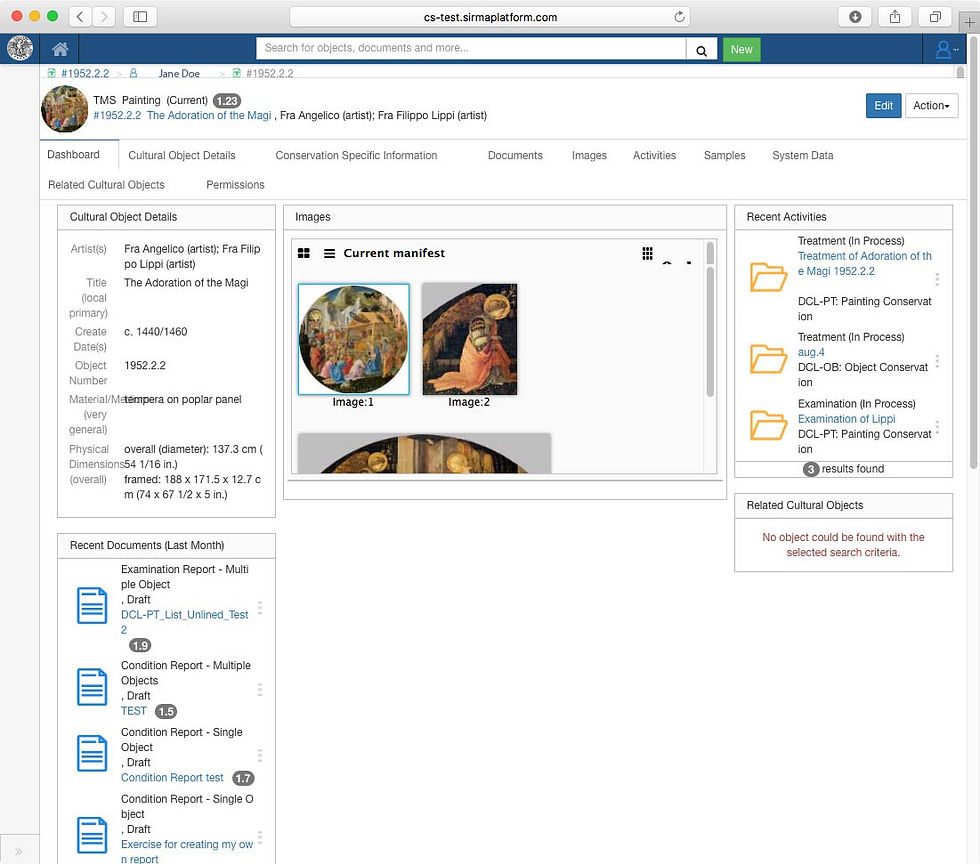This screenshot has width=980, height=864.
Task: Open the user profile menu icon
Action: (946, 49)
